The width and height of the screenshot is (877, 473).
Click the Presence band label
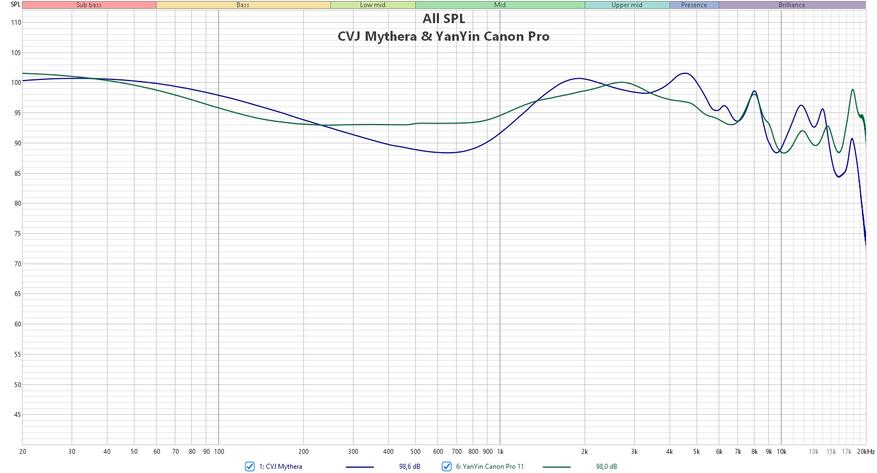694,5
